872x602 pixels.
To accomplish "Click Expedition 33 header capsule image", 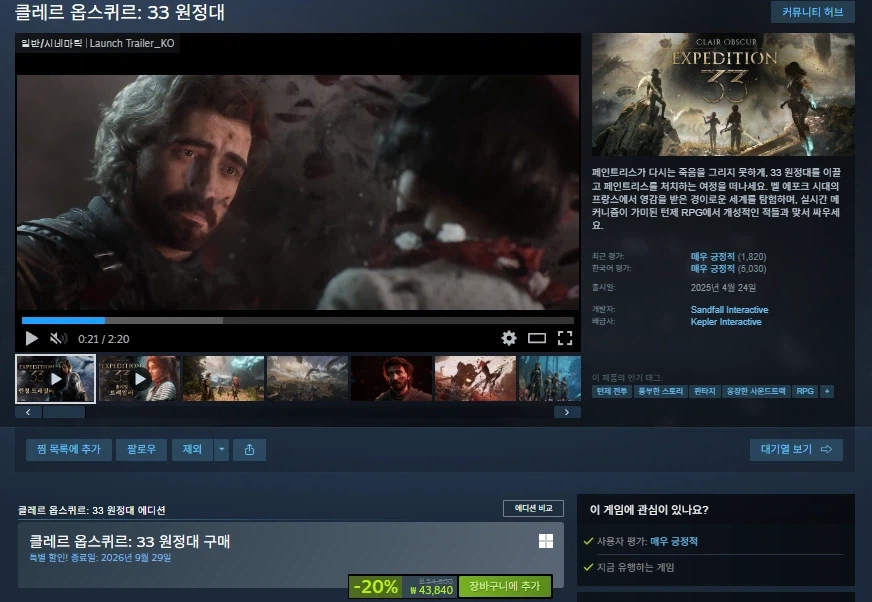I will pyautogui.click(x=723, y=94).
